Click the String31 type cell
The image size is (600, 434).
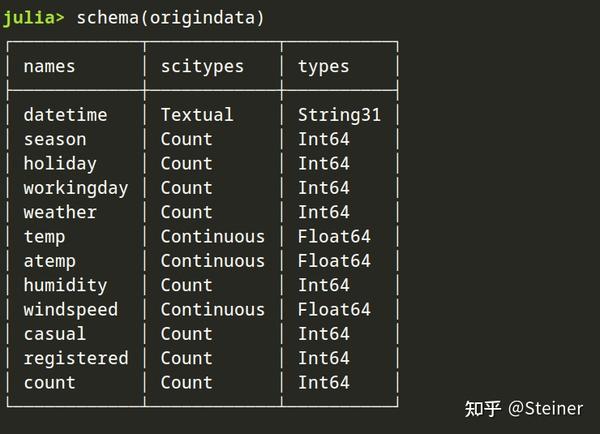tap(339, 115)
